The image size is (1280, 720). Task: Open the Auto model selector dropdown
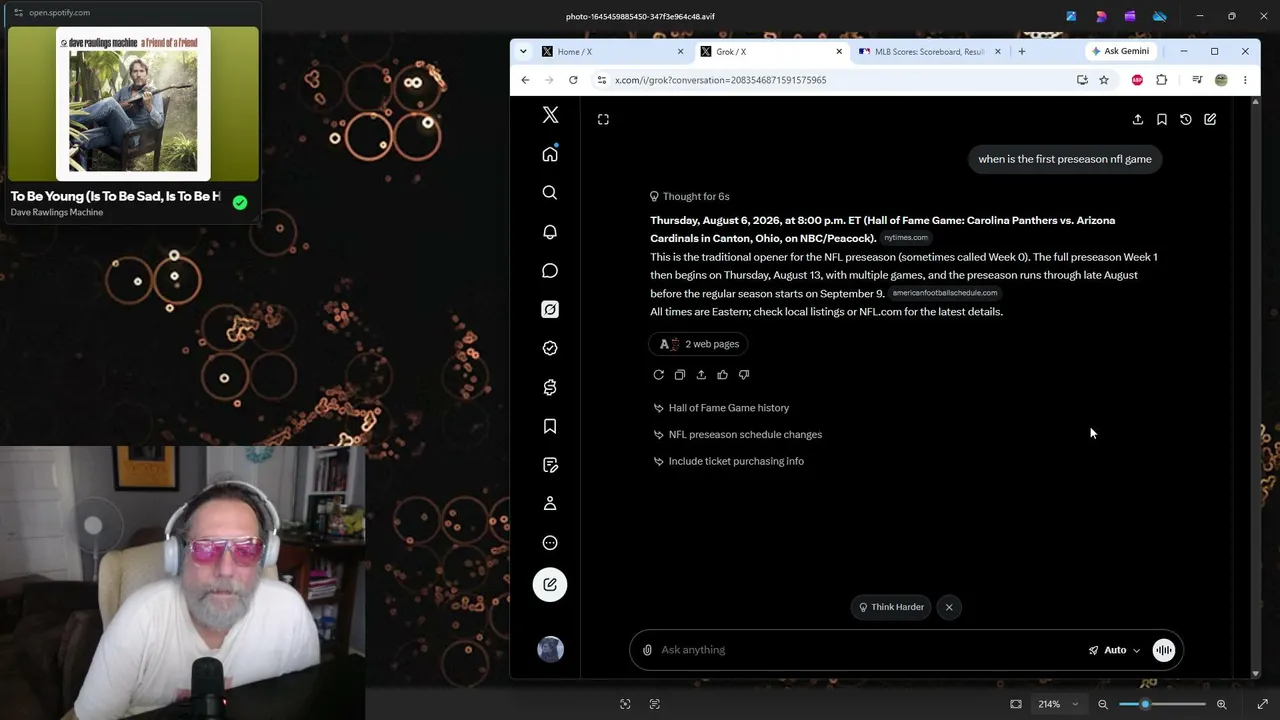(1114, 650)
